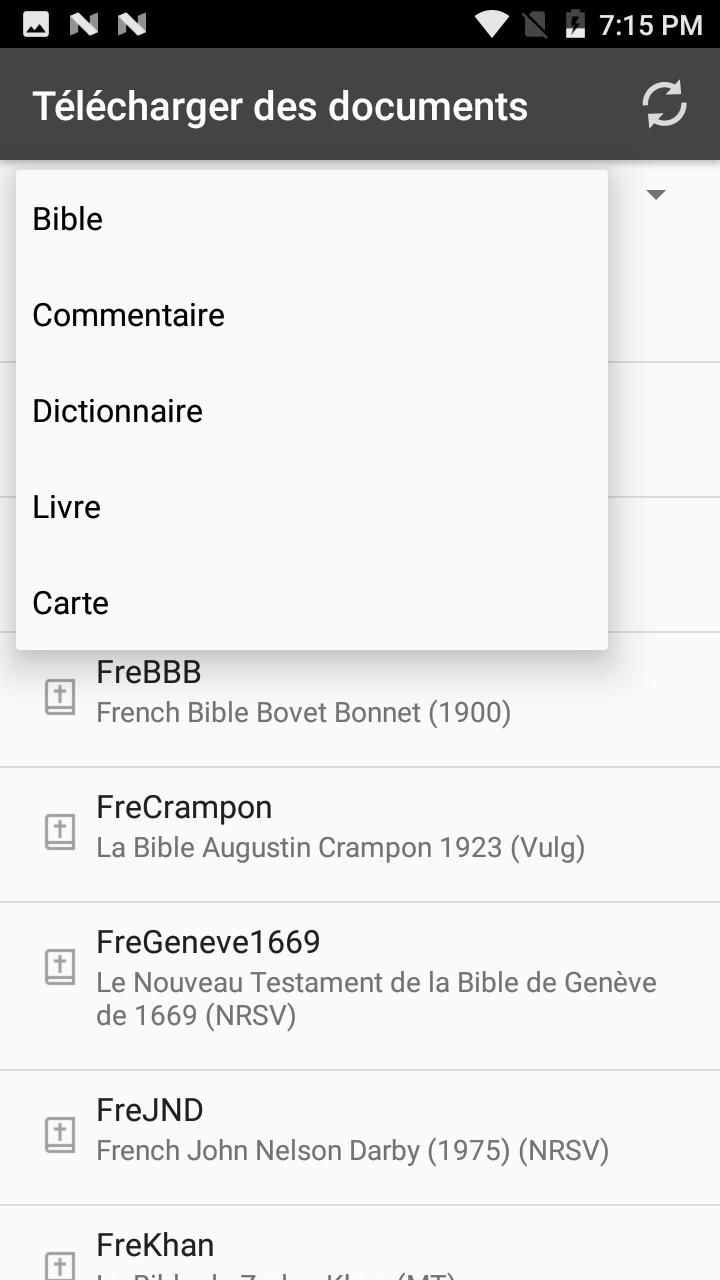
Task: Select Bible from the dropdown list
Action: 312,219
